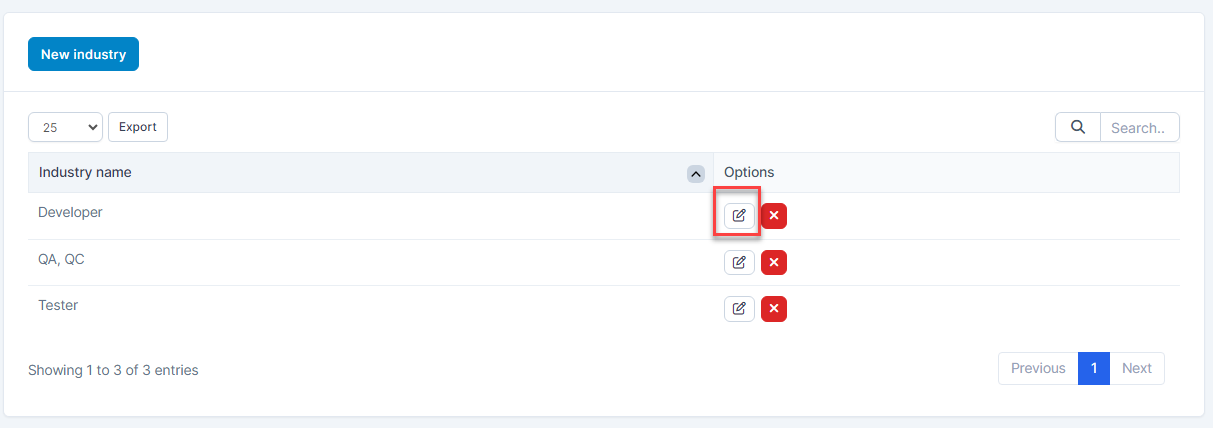Select page 1 in pagination
This screenshot has width=1213, height=428.
[1094, 368]
